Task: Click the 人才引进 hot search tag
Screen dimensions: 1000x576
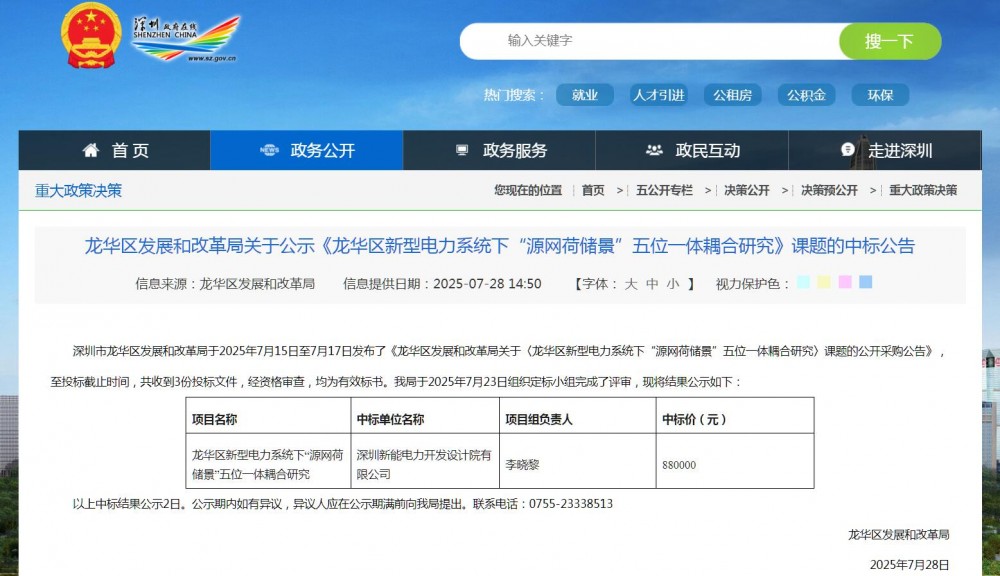Action: point(659,95)
